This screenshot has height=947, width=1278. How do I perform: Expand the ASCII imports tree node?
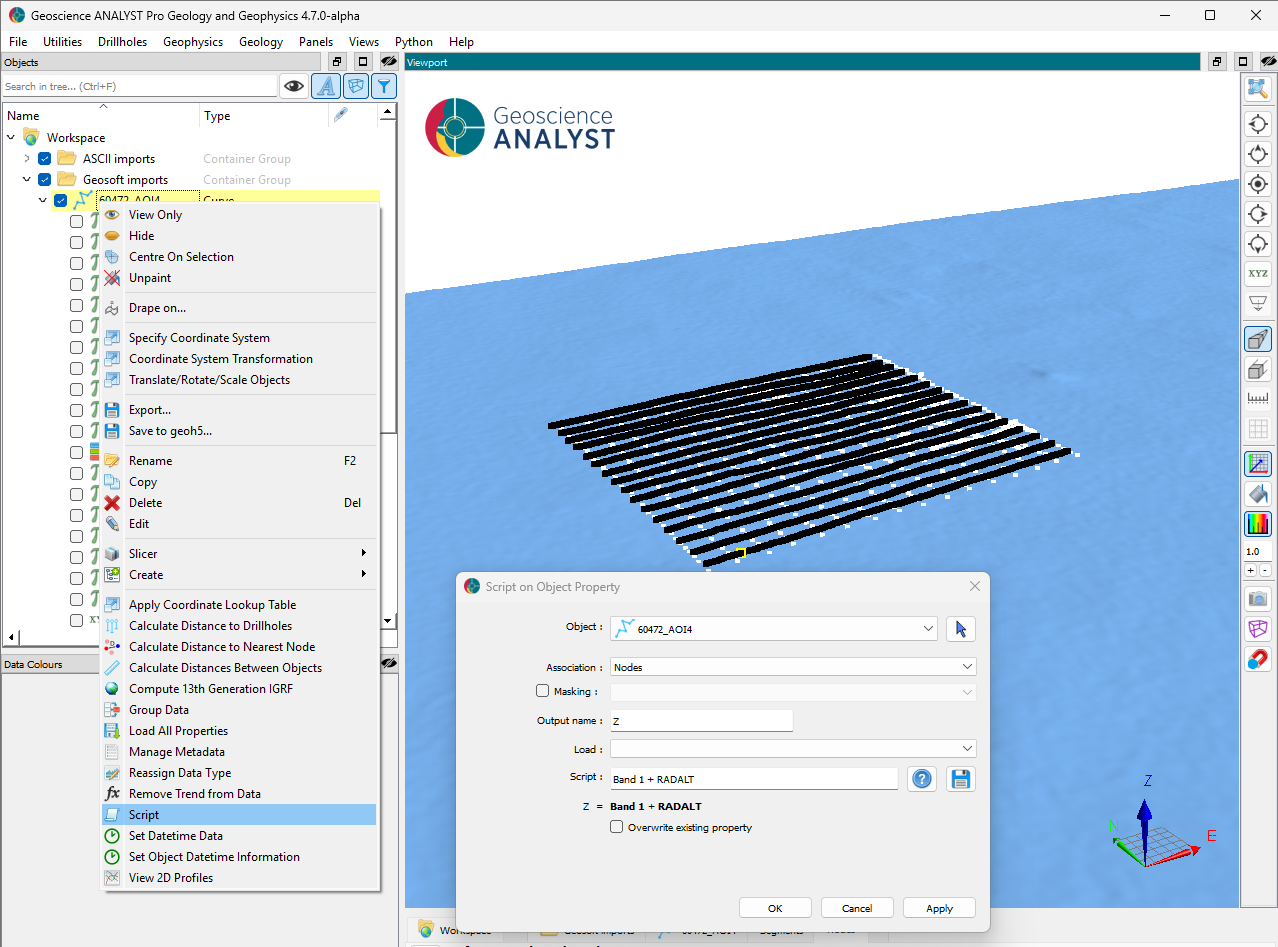pos(27,159)
